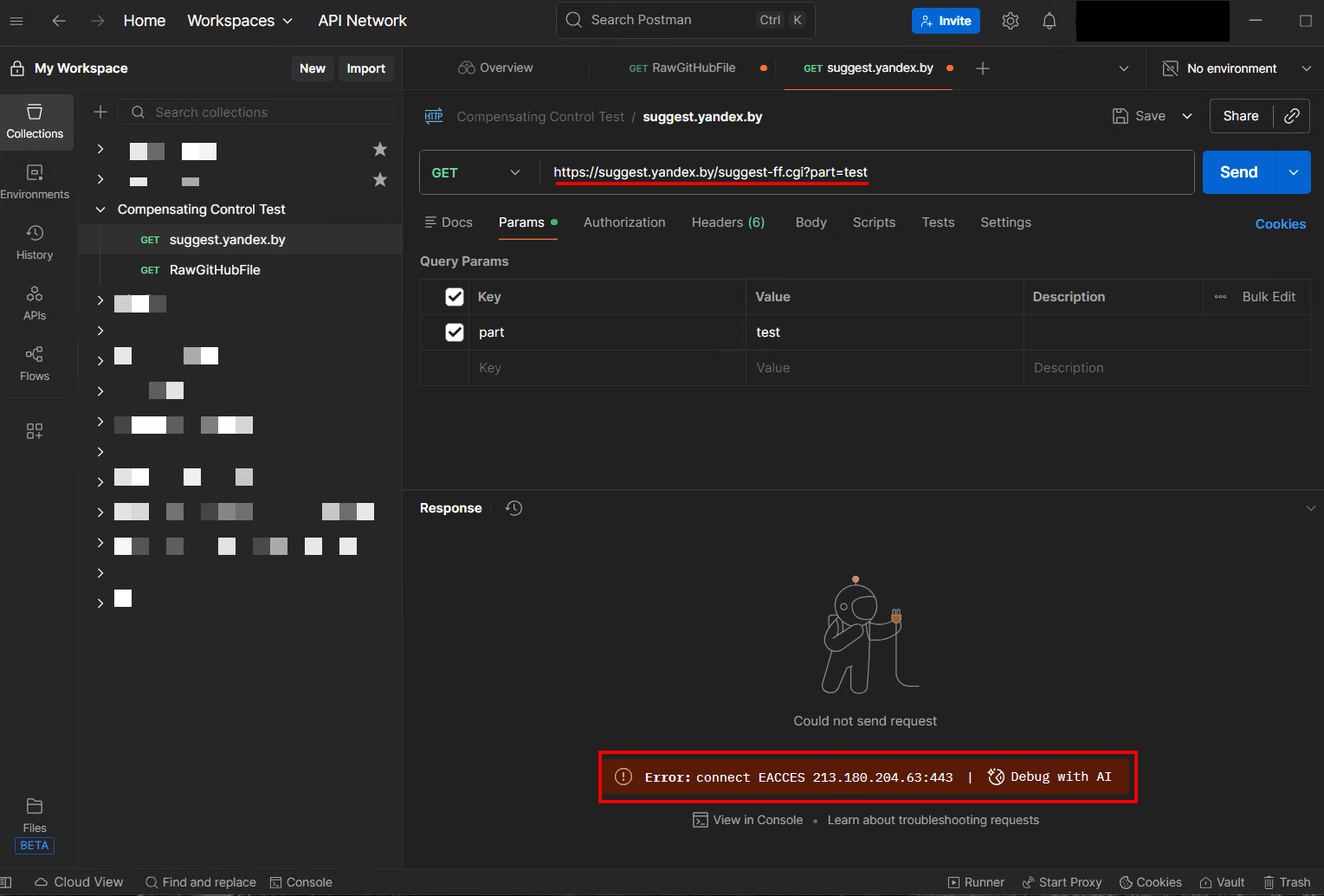Click the Debug with AI button

click(1050, 777)
